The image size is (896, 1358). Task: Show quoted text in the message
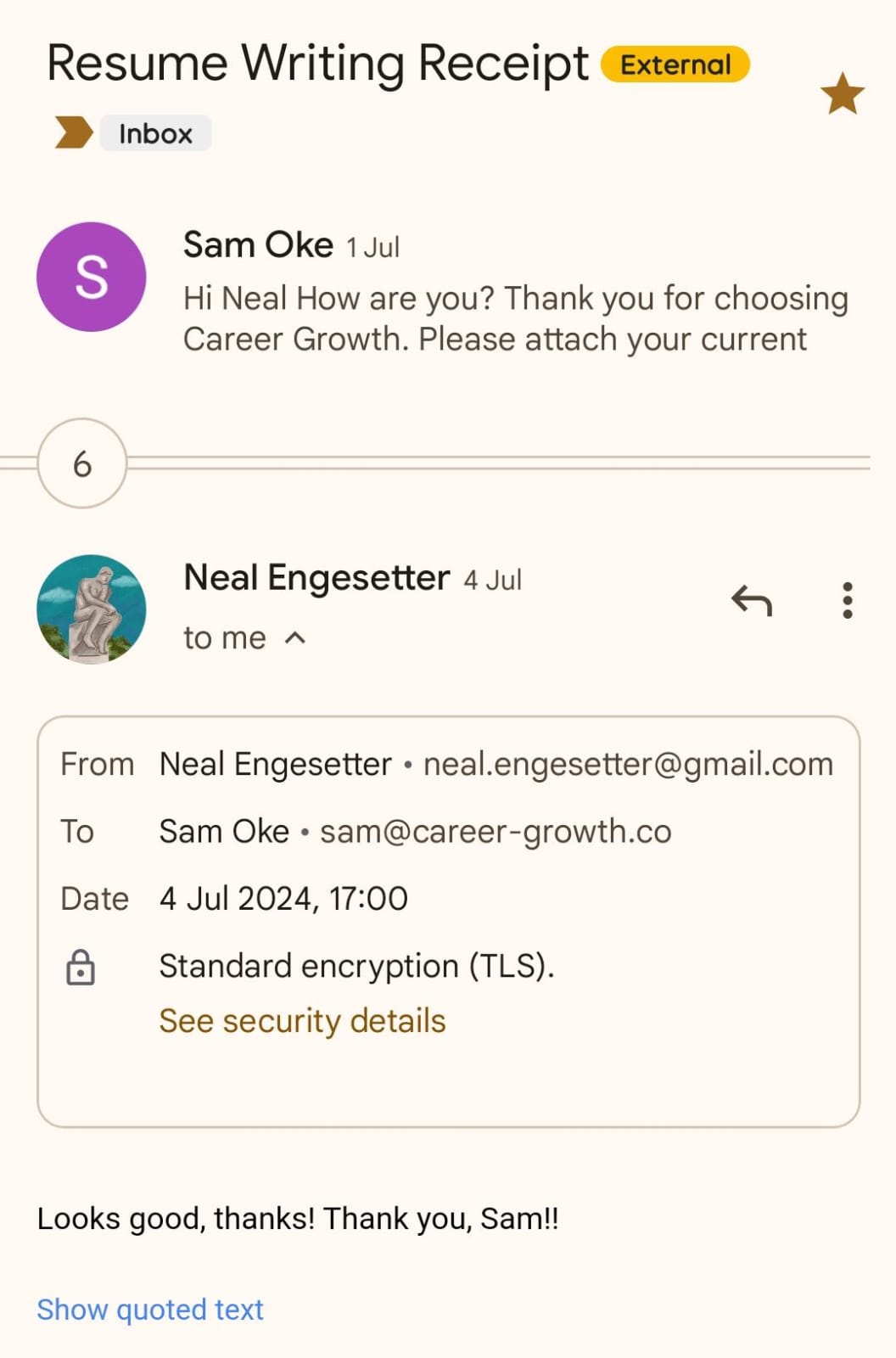(x=150, y=1310)
